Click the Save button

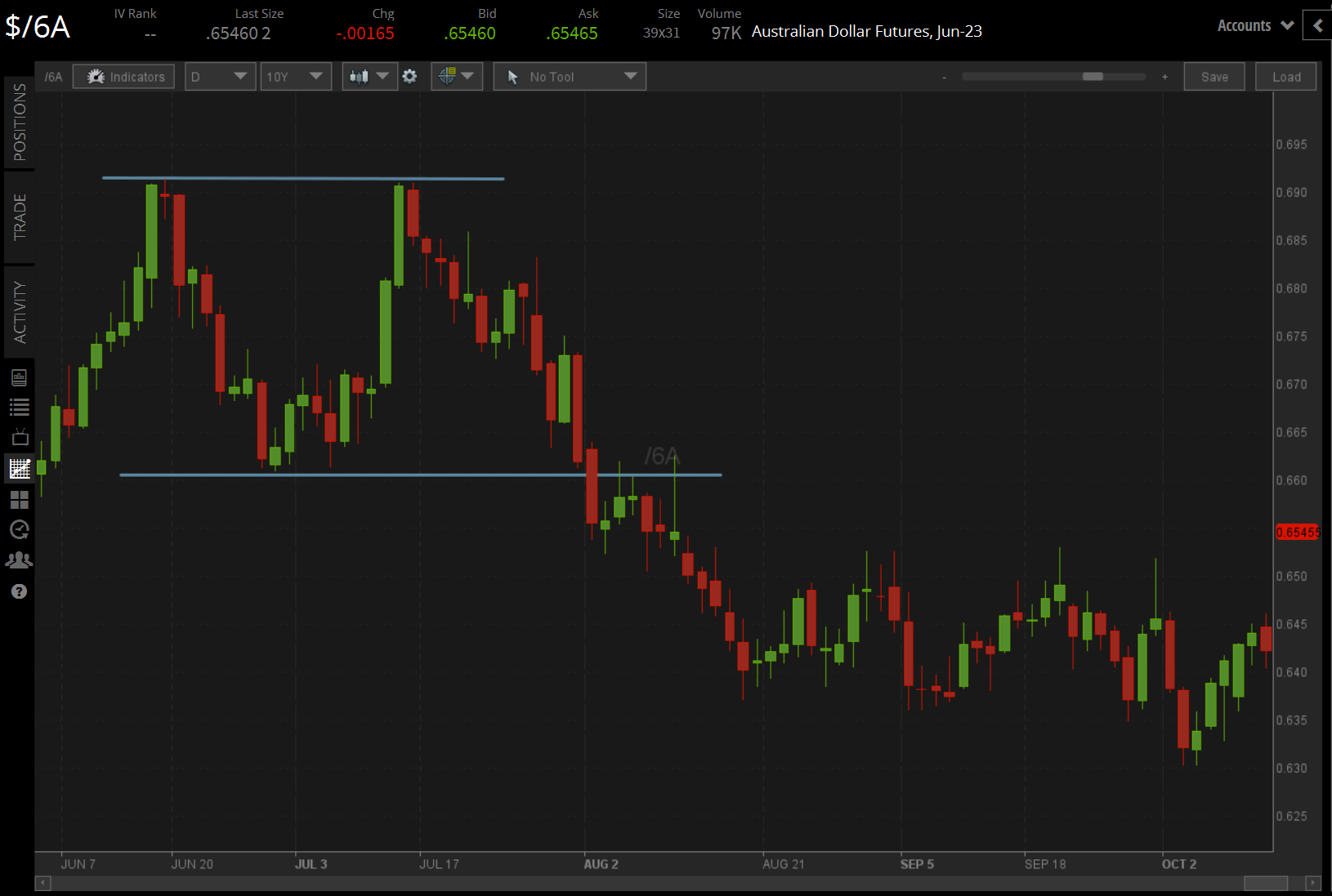(x=1214, y=76)
